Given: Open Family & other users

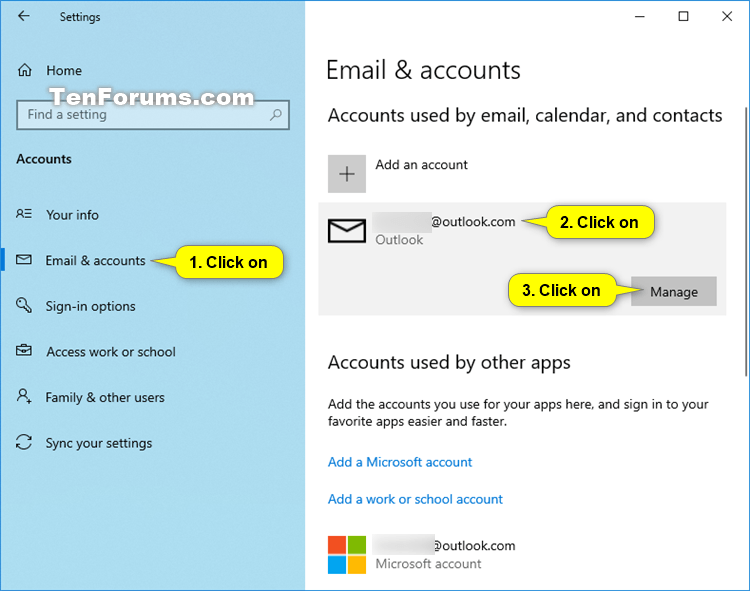Looking at the screenshot, I should 105,398.
